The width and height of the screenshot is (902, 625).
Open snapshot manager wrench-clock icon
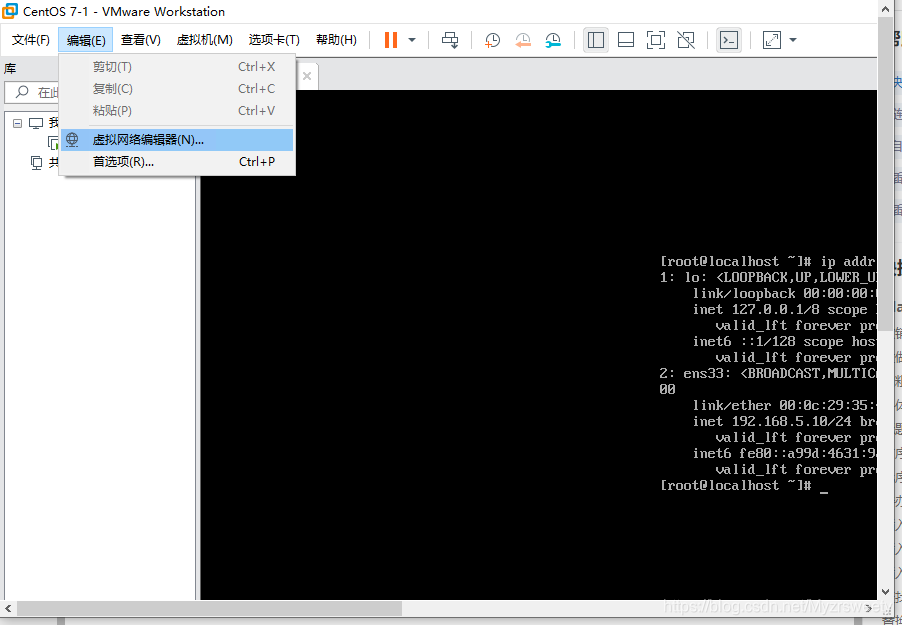pos(553,40)
